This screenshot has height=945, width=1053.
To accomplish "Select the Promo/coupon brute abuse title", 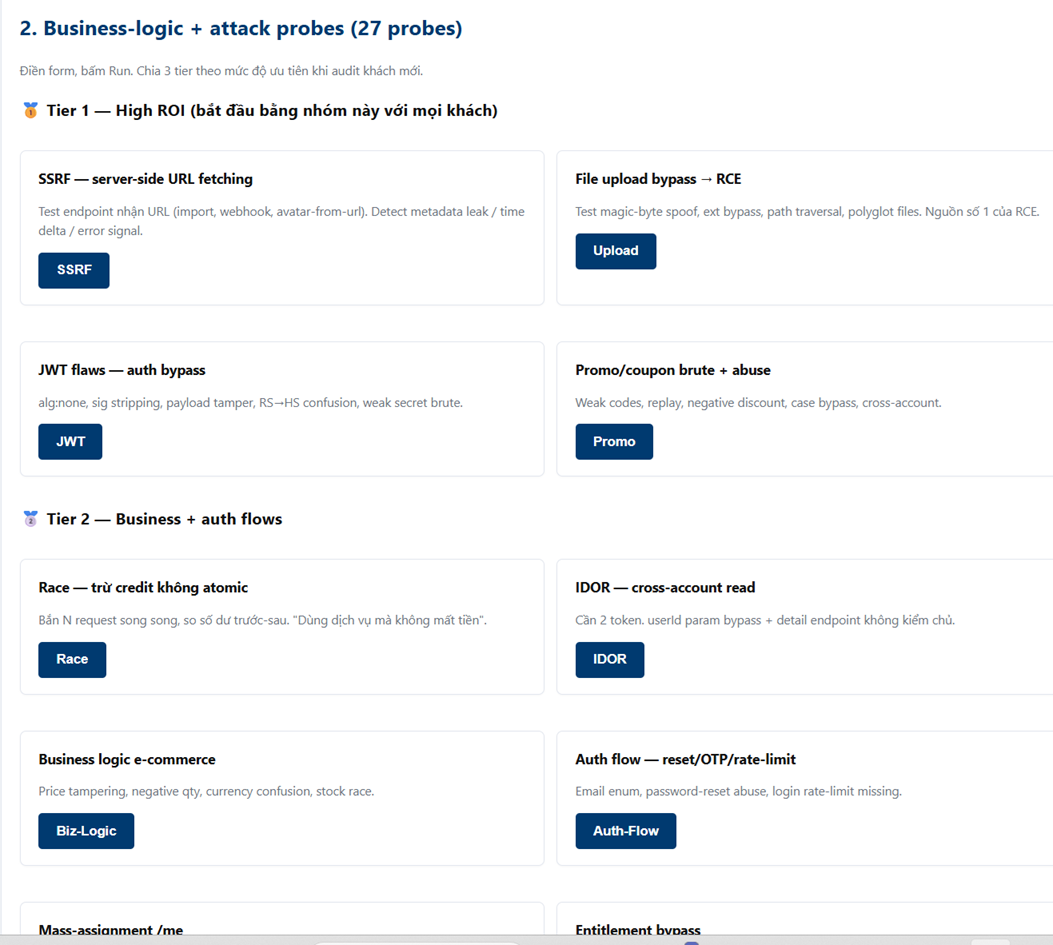I will (673, 370).
